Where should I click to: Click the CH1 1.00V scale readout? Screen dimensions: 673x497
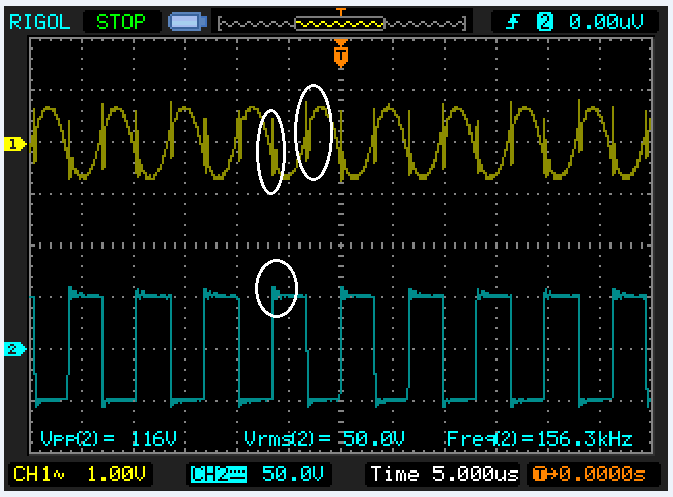tap(80, 474)
